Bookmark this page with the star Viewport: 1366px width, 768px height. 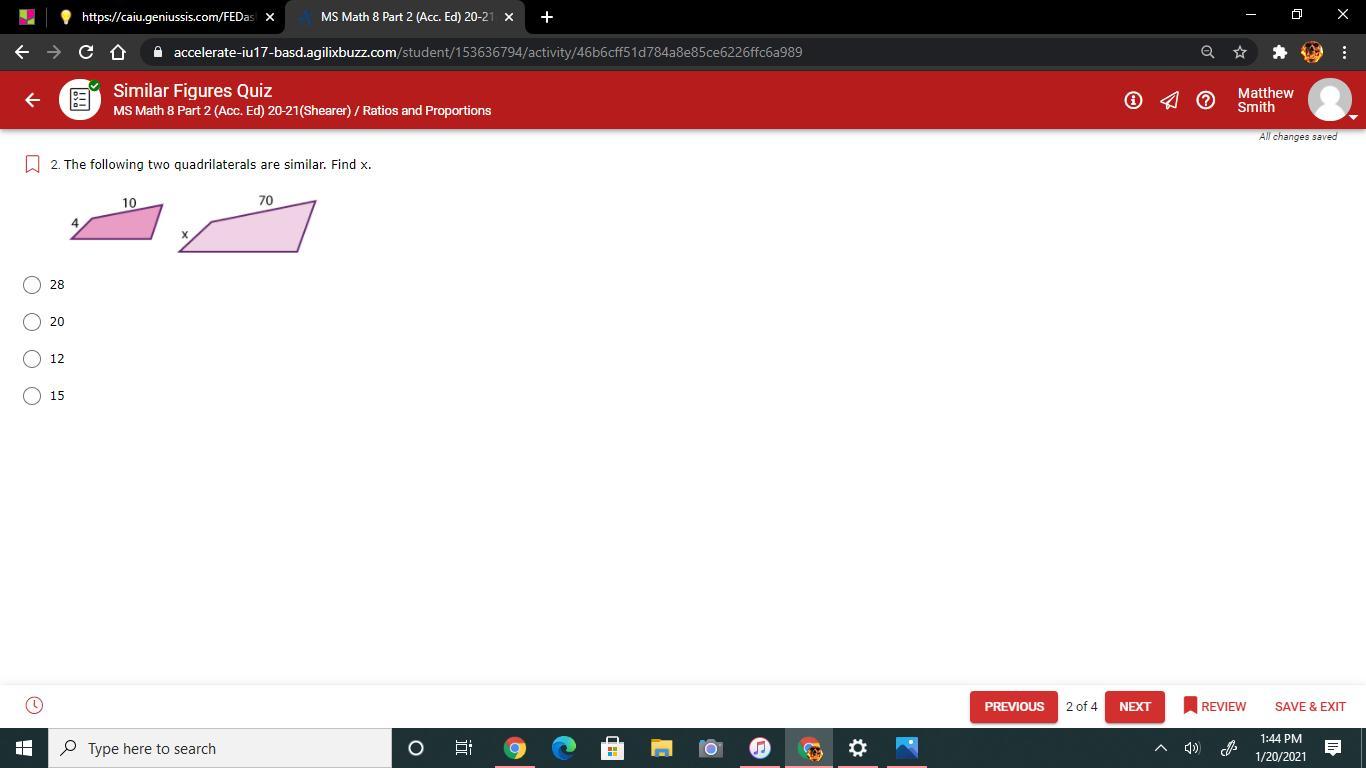[1240, 52]
